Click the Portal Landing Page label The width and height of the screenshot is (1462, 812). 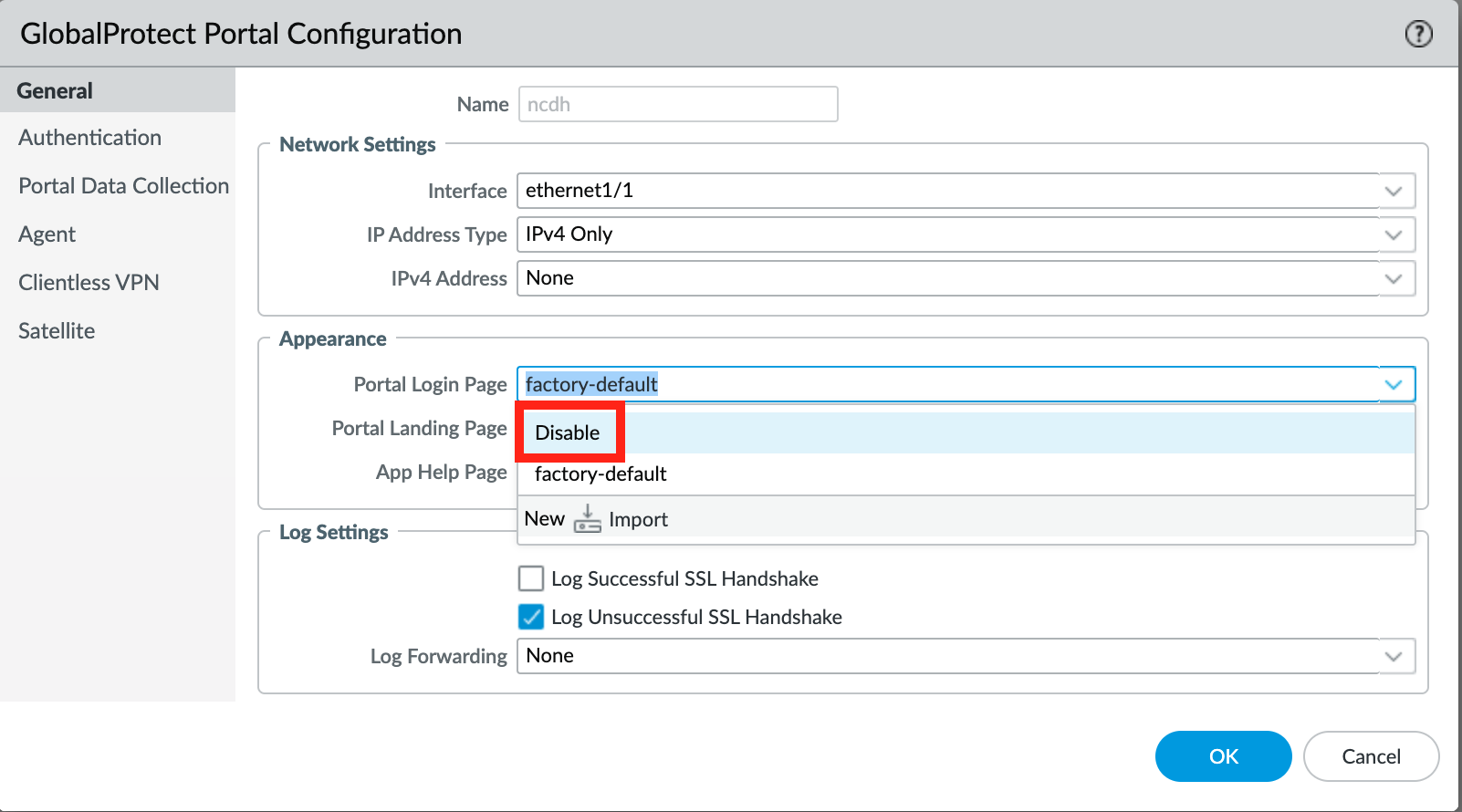(x=419, y=428)
